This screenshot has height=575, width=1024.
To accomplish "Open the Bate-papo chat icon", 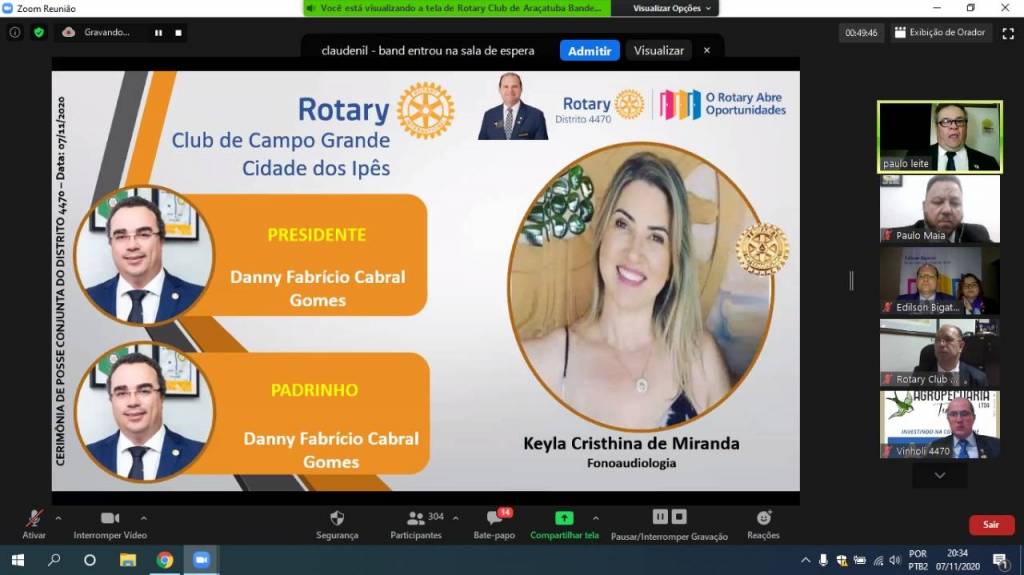I will (x=494, y=518).
